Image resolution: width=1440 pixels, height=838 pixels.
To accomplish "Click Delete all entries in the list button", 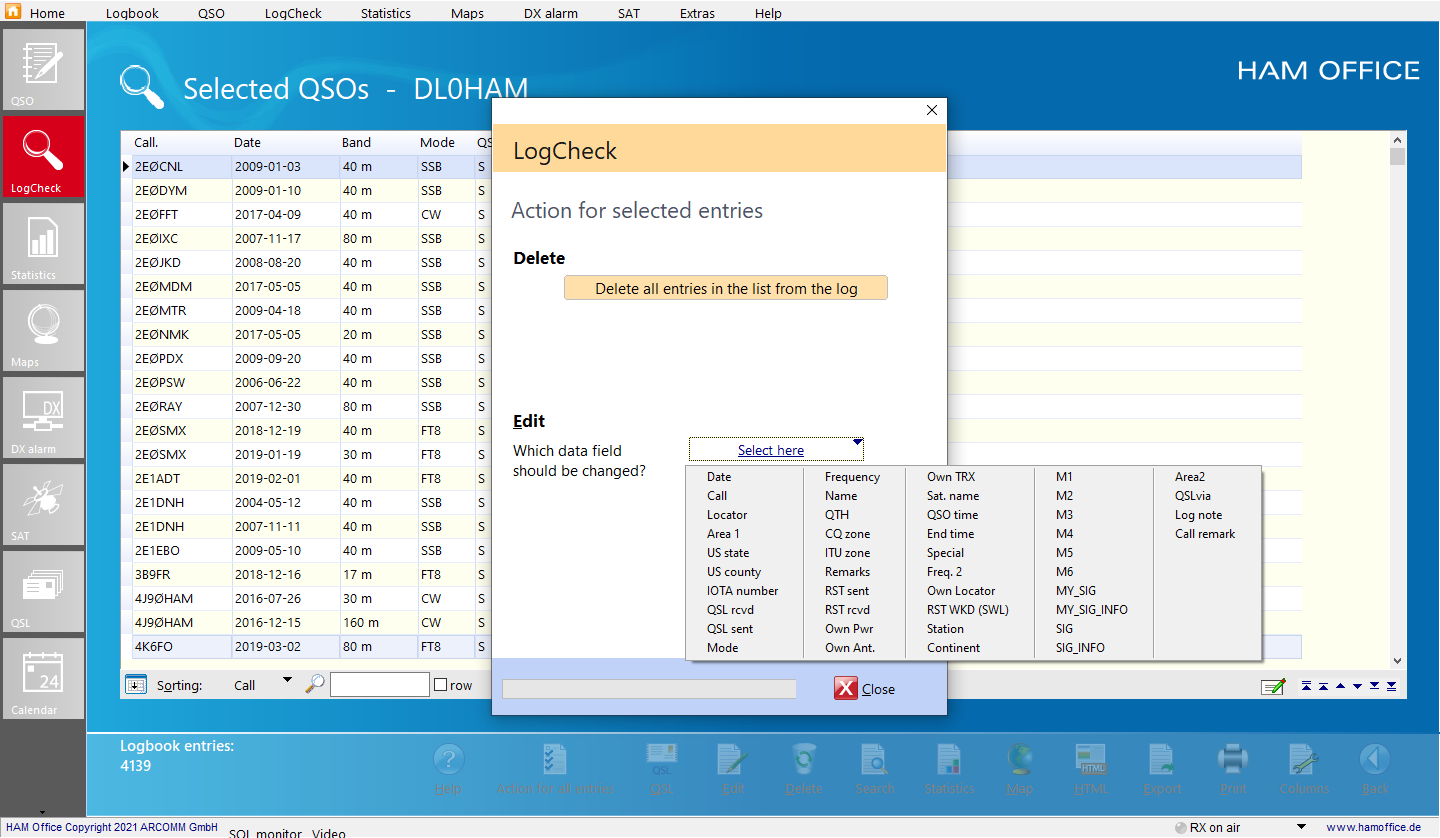I will click(726, 288).
